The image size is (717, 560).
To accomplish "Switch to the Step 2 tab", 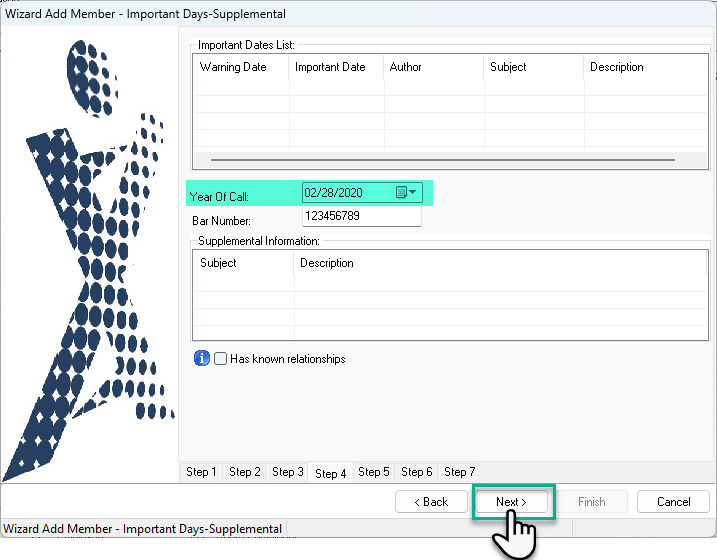I will point(245,472).
